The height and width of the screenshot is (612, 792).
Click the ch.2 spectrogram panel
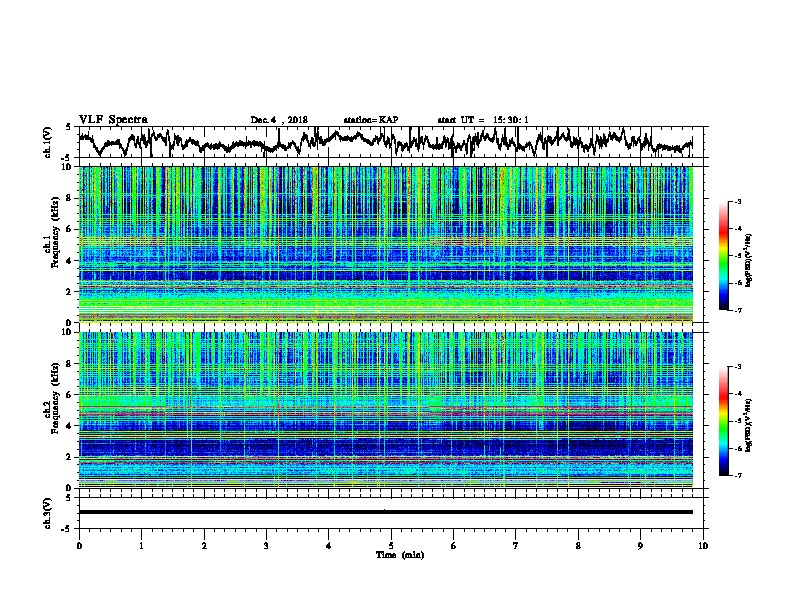[x=385, y=410]
